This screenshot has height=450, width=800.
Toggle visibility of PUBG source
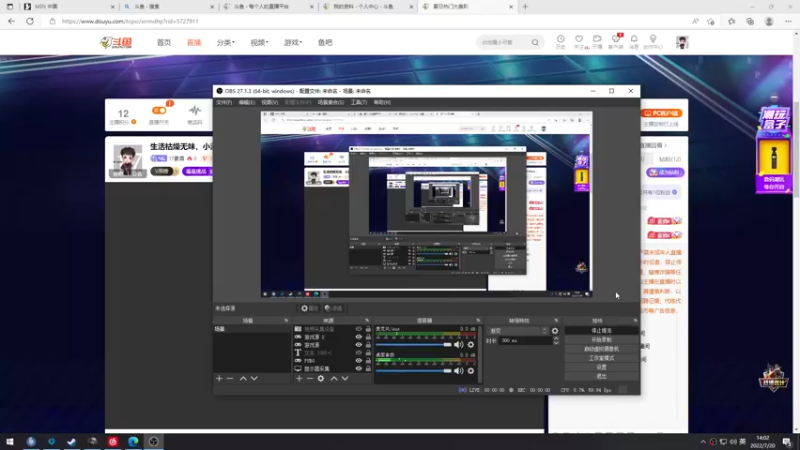(359, 361)
